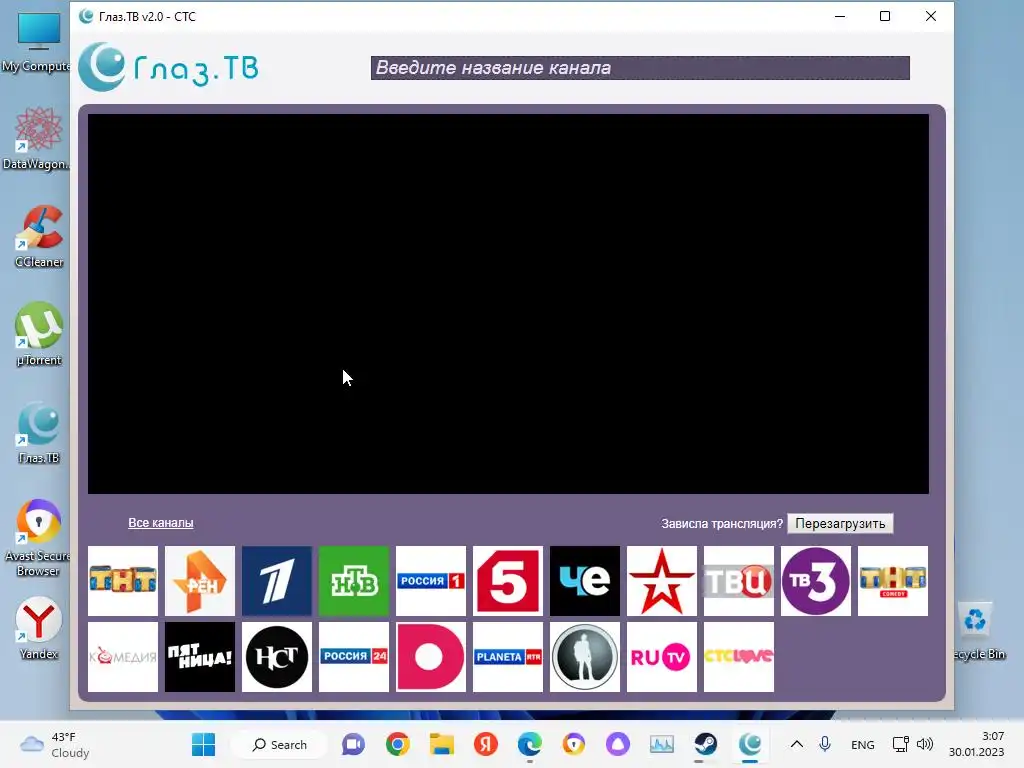Open the Глаз.ТВ desktop shortcut
Screen dimensions: 1024x768
[x=39, y=432]
